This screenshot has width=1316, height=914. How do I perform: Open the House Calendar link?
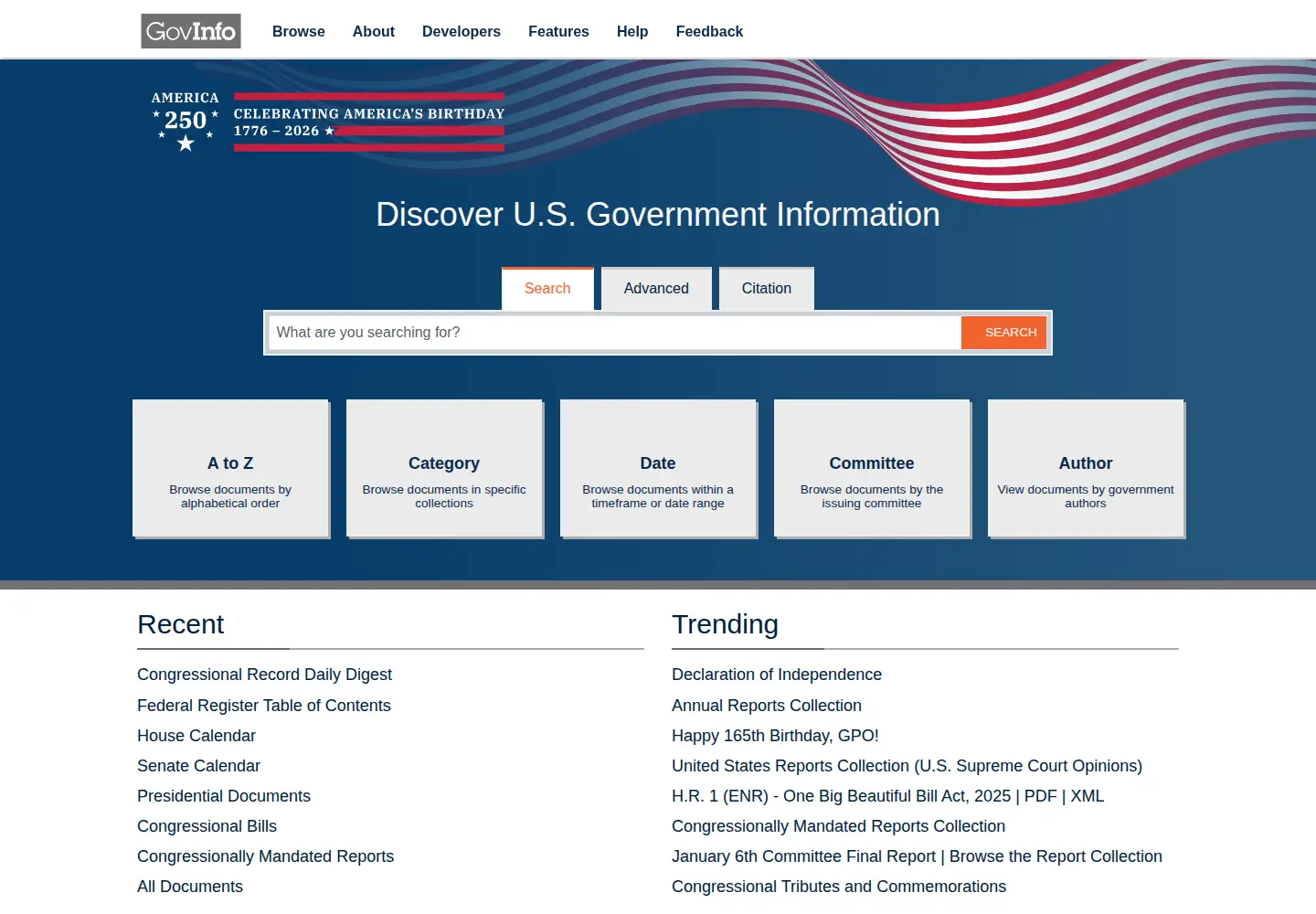tap(196, 736)
